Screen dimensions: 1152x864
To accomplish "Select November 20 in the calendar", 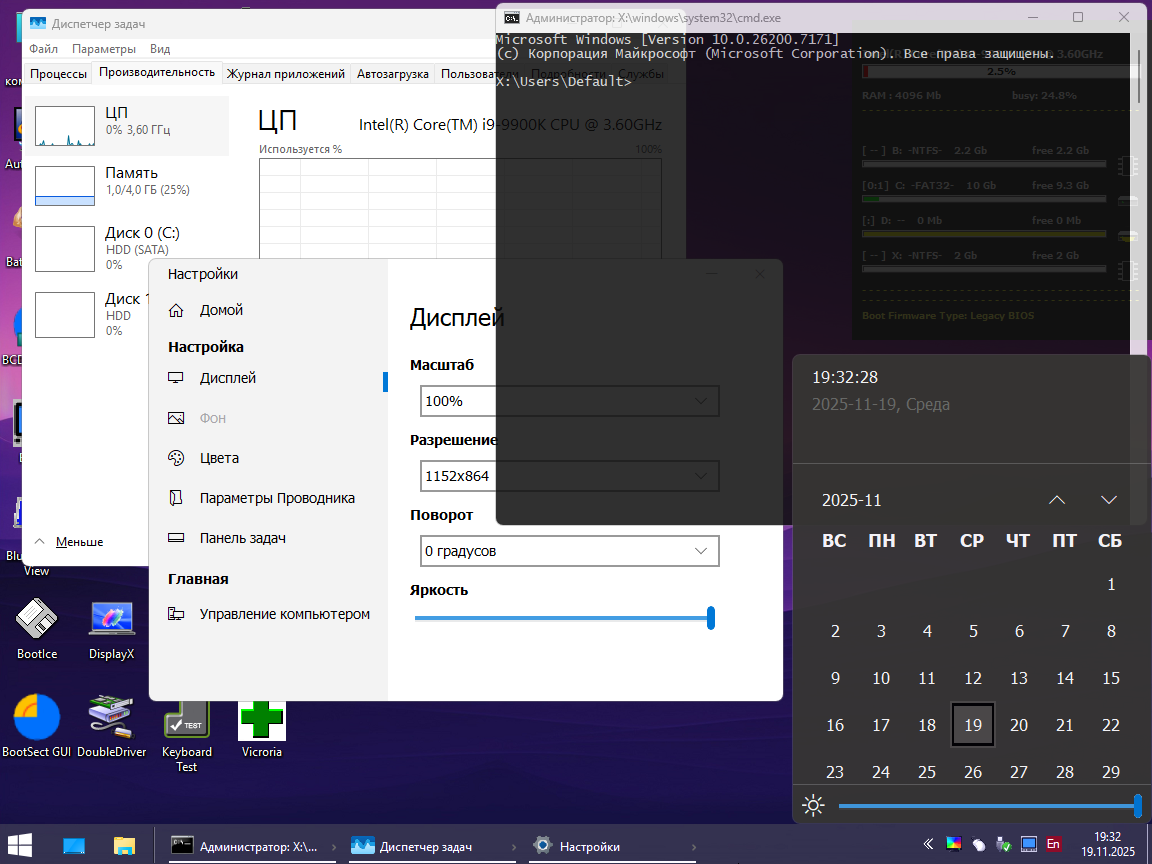I will 1019,725.
